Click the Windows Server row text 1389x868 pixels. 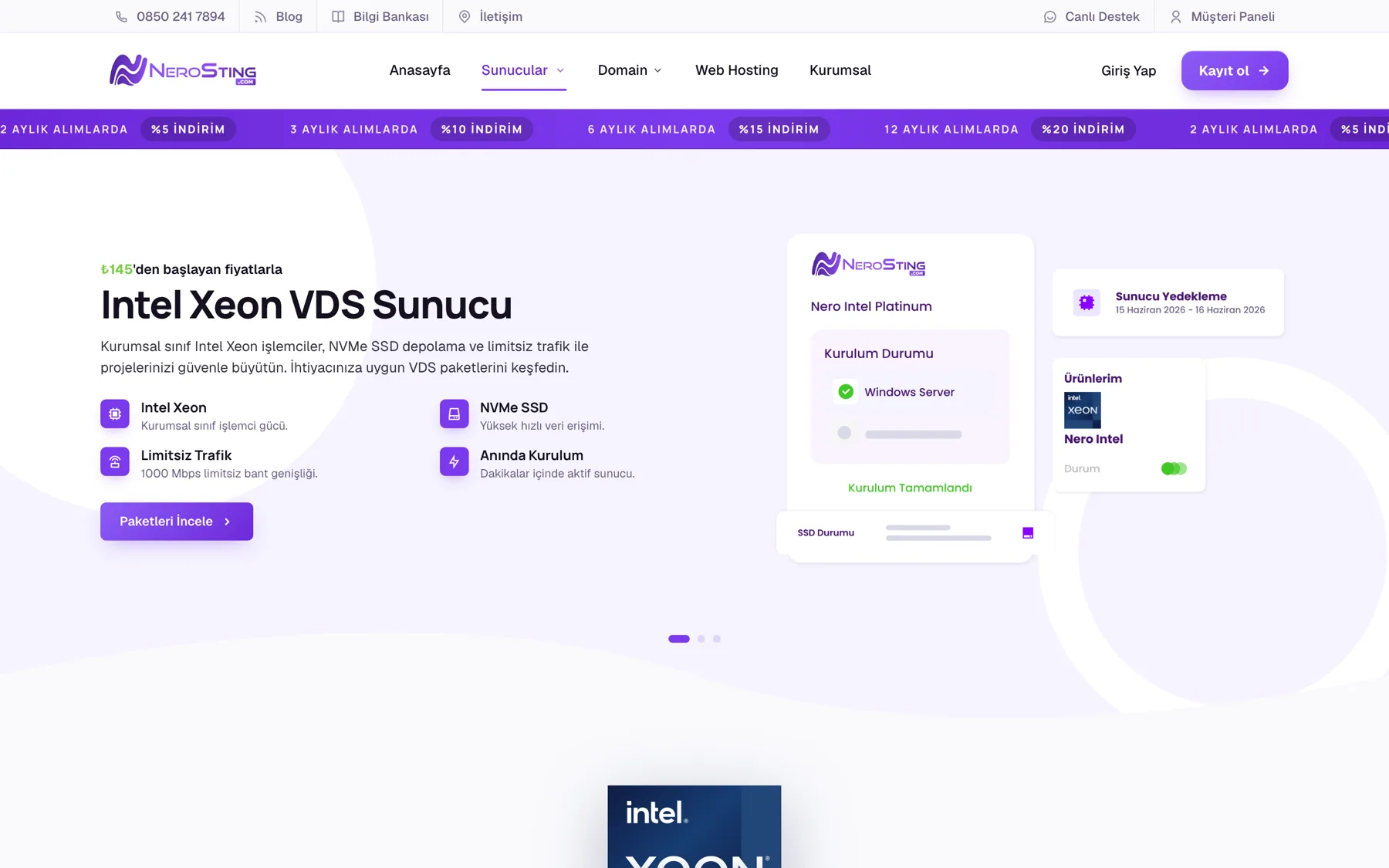pos(909,392)
